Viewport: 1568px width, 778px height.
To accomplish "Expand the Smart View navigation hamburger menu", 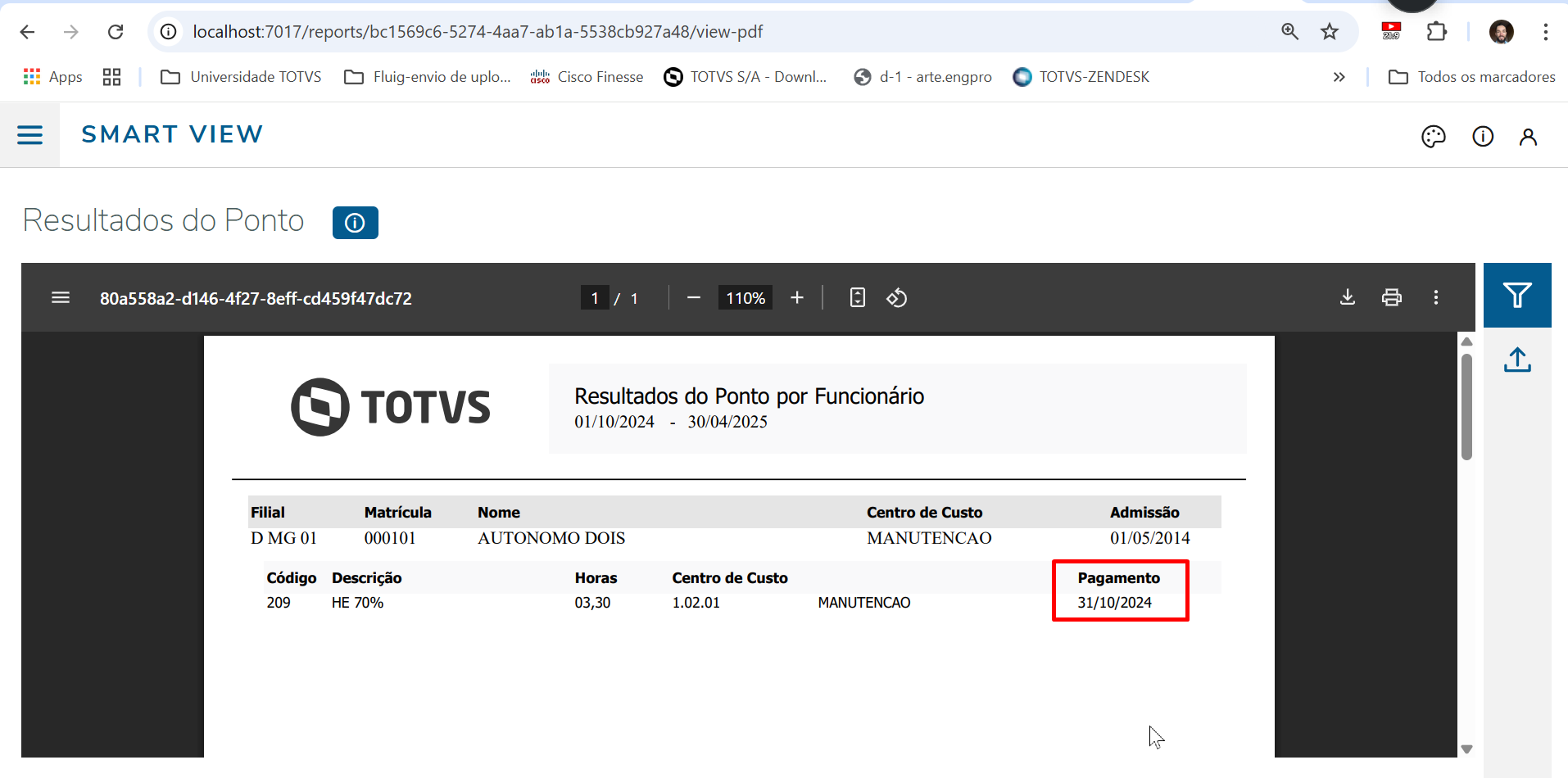I will pos(30,134).
